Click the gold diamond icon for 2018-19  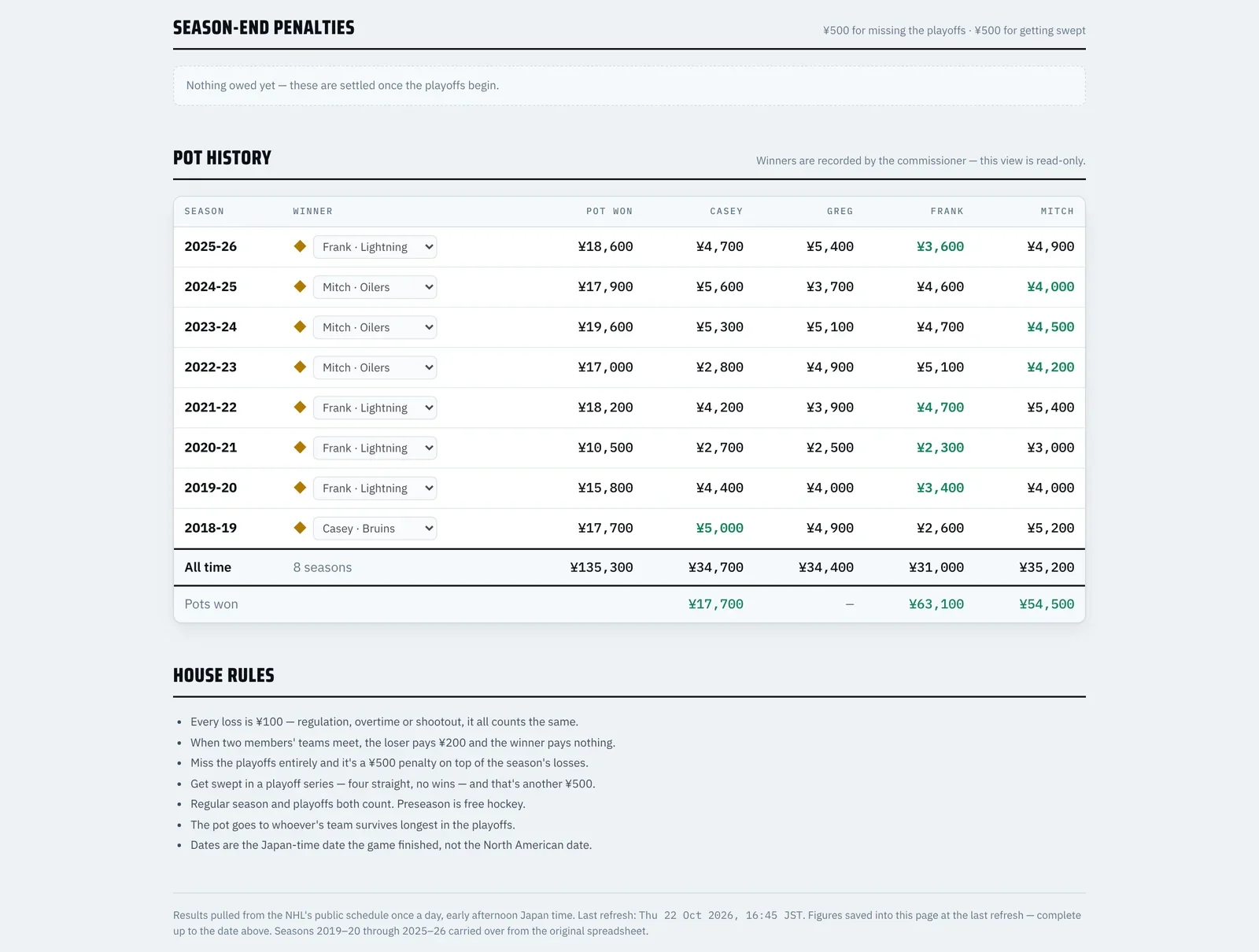300,528
